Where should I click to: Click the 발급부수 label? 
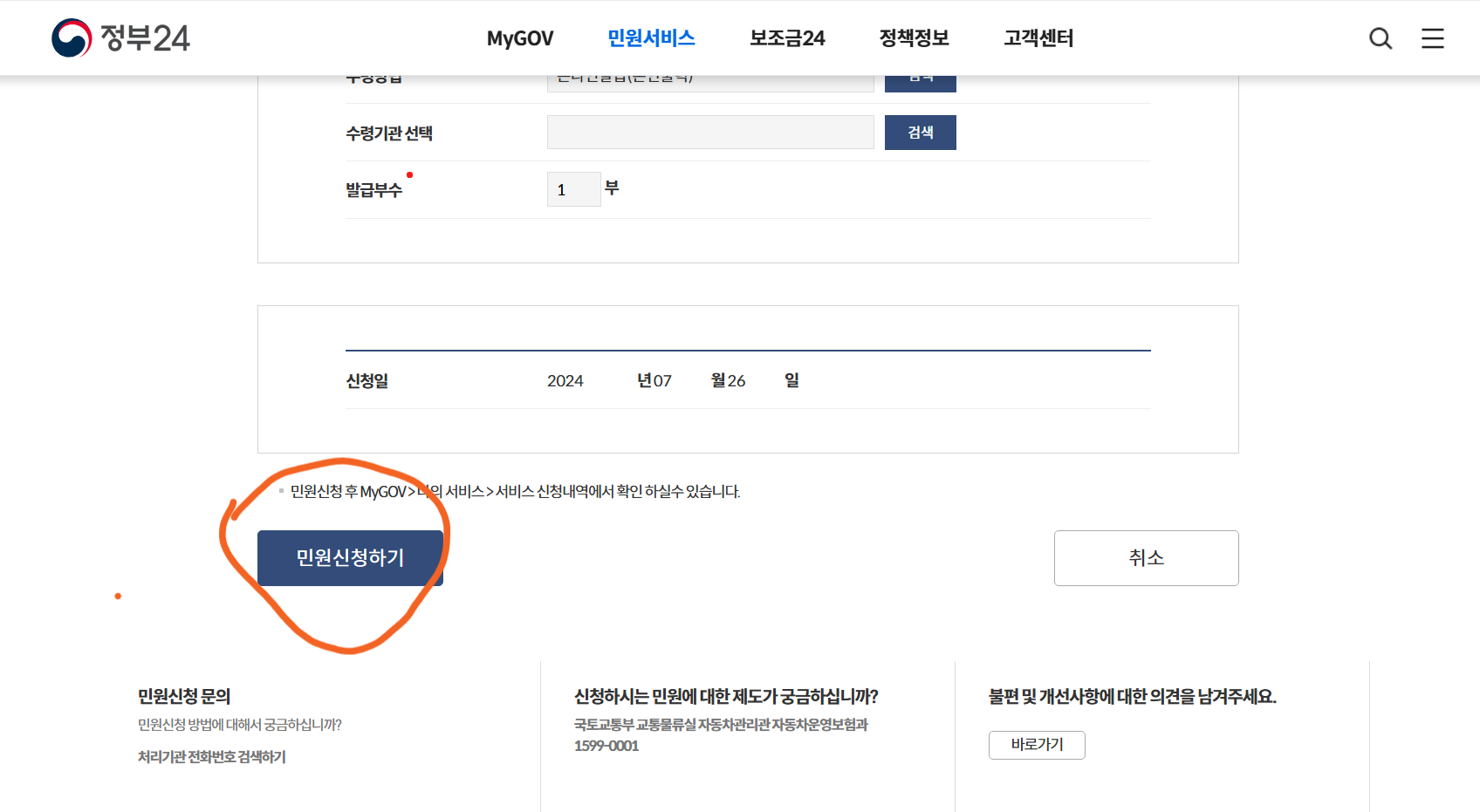374,190
